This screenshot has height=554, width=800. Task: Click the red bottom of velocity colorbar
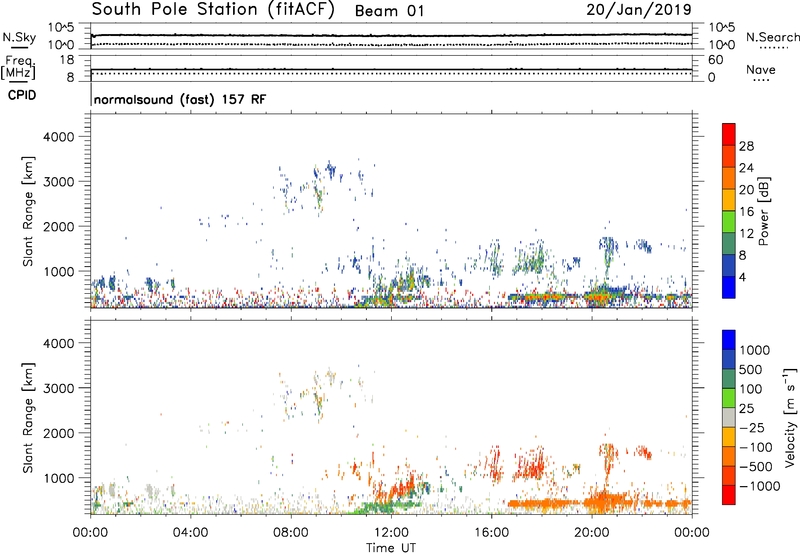coord(729,495)
